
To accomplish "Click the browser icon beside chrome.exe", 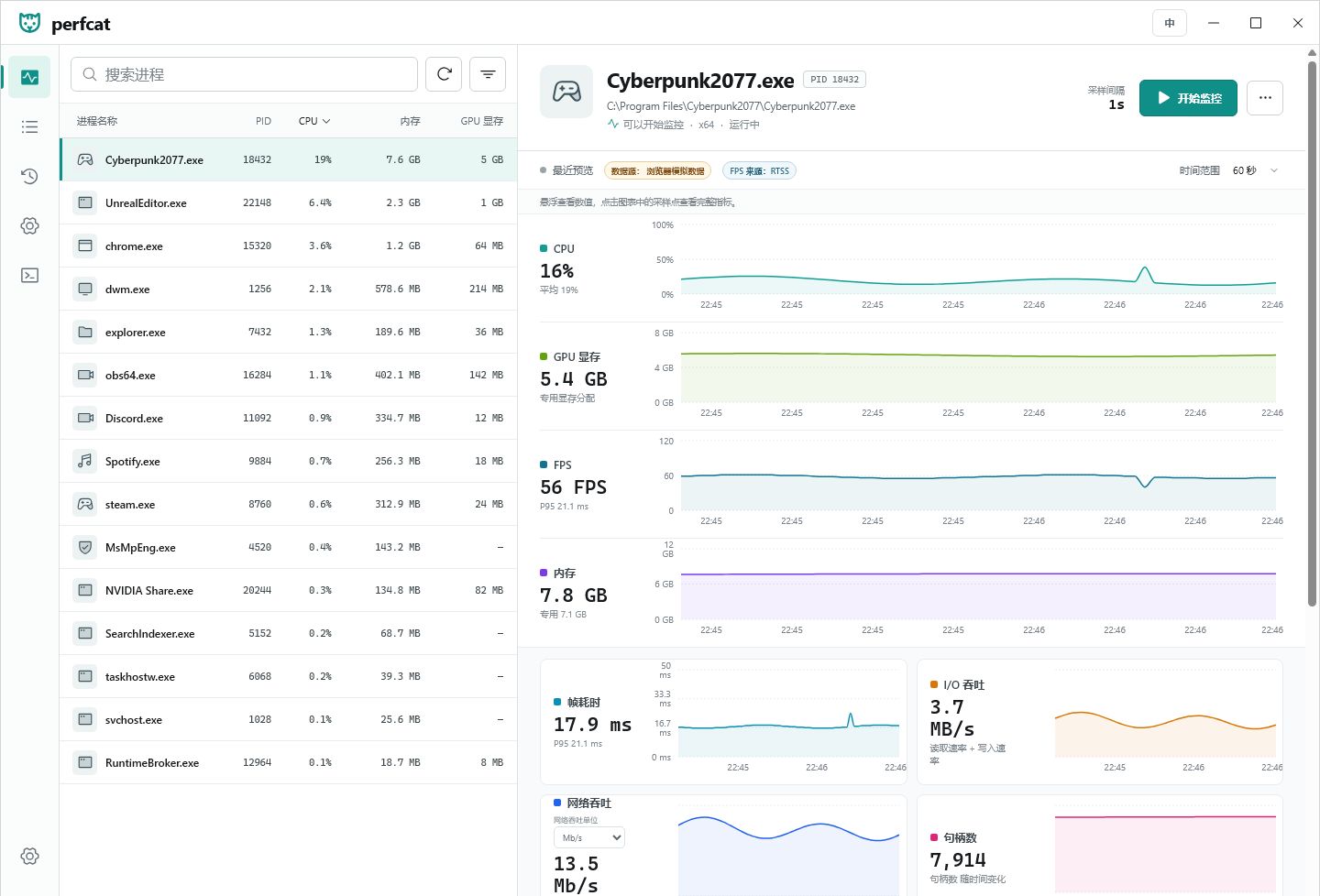I will (x=85, y=246).
